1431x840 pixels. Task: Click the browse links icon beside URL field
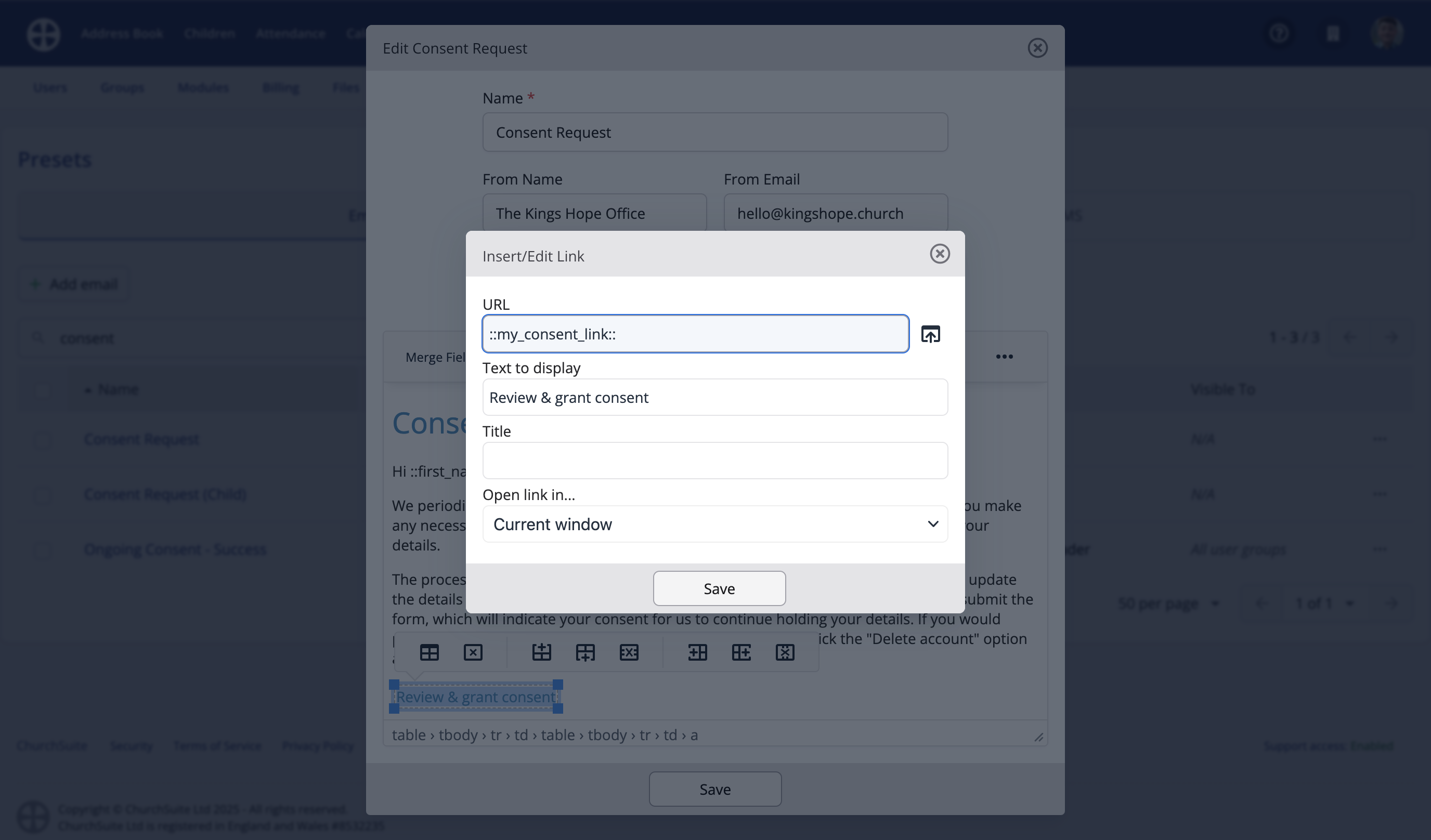(930, 334)
